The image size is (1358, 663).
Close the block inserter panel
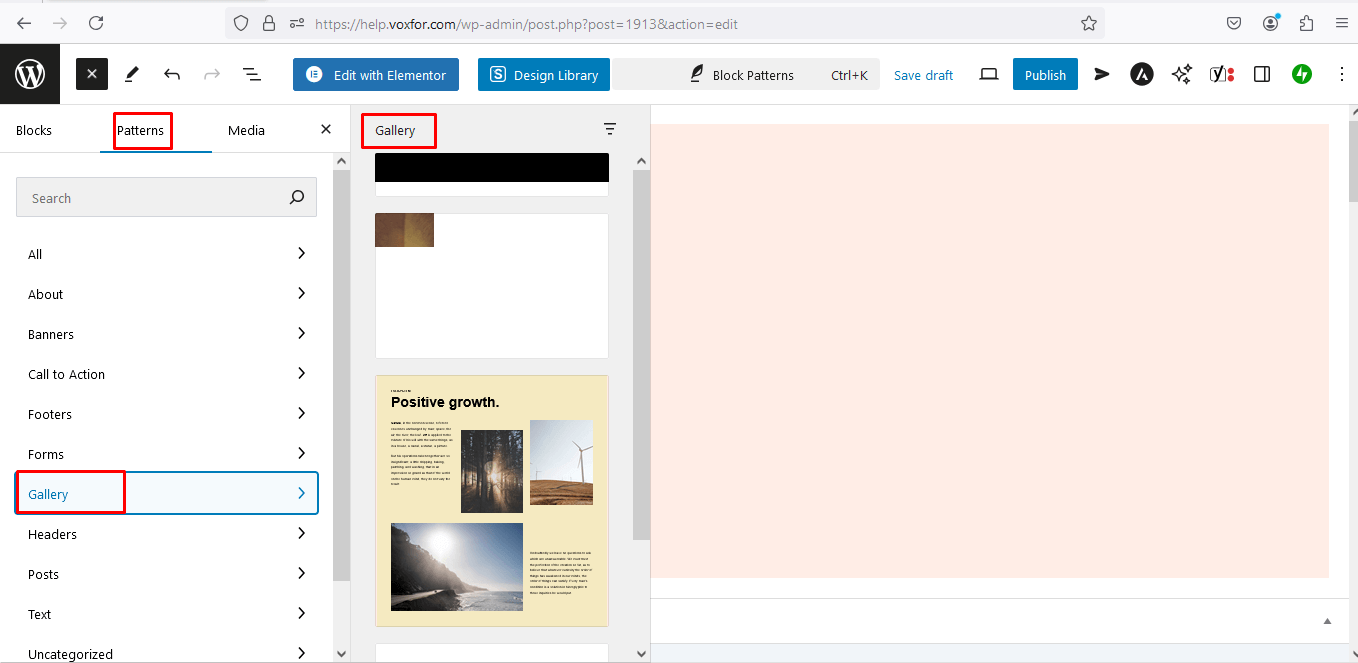(91, 74)
